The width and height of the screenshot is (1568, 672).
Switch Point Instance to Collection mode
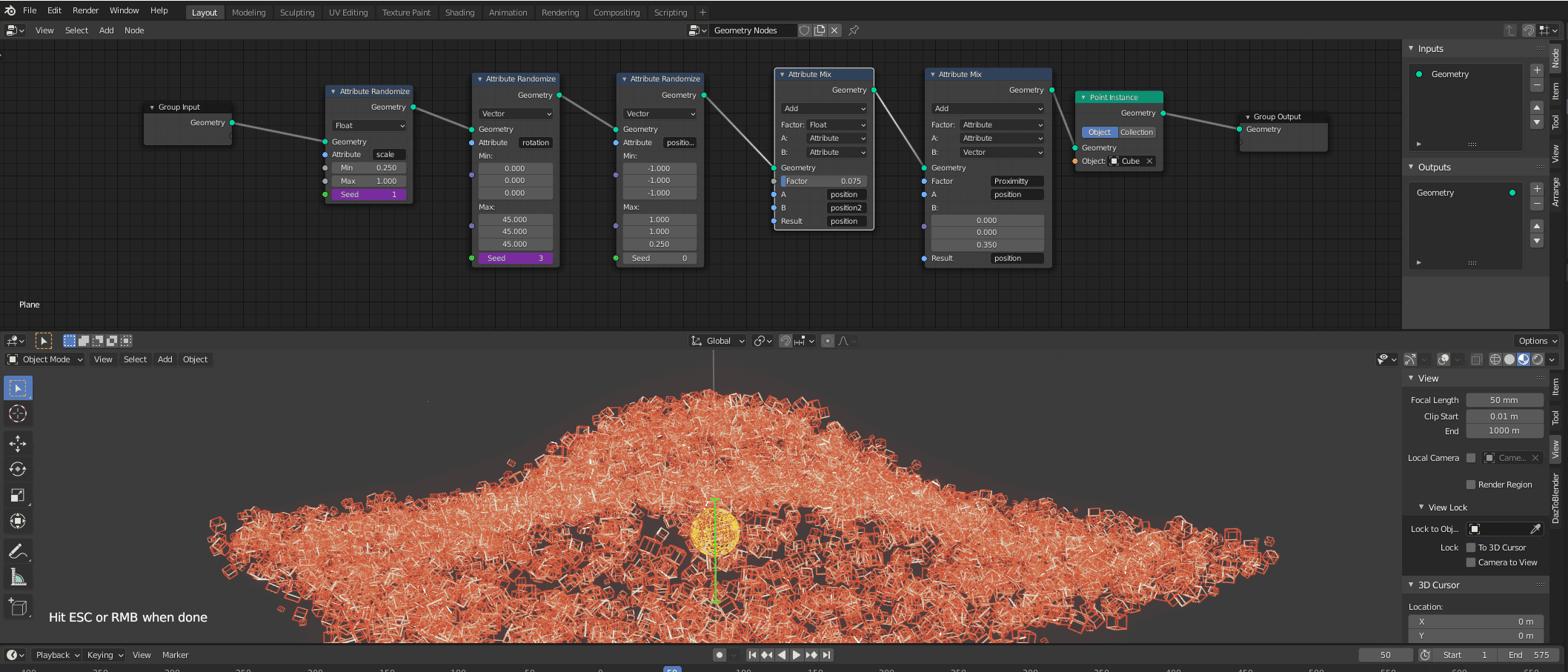coord(1136,133)
